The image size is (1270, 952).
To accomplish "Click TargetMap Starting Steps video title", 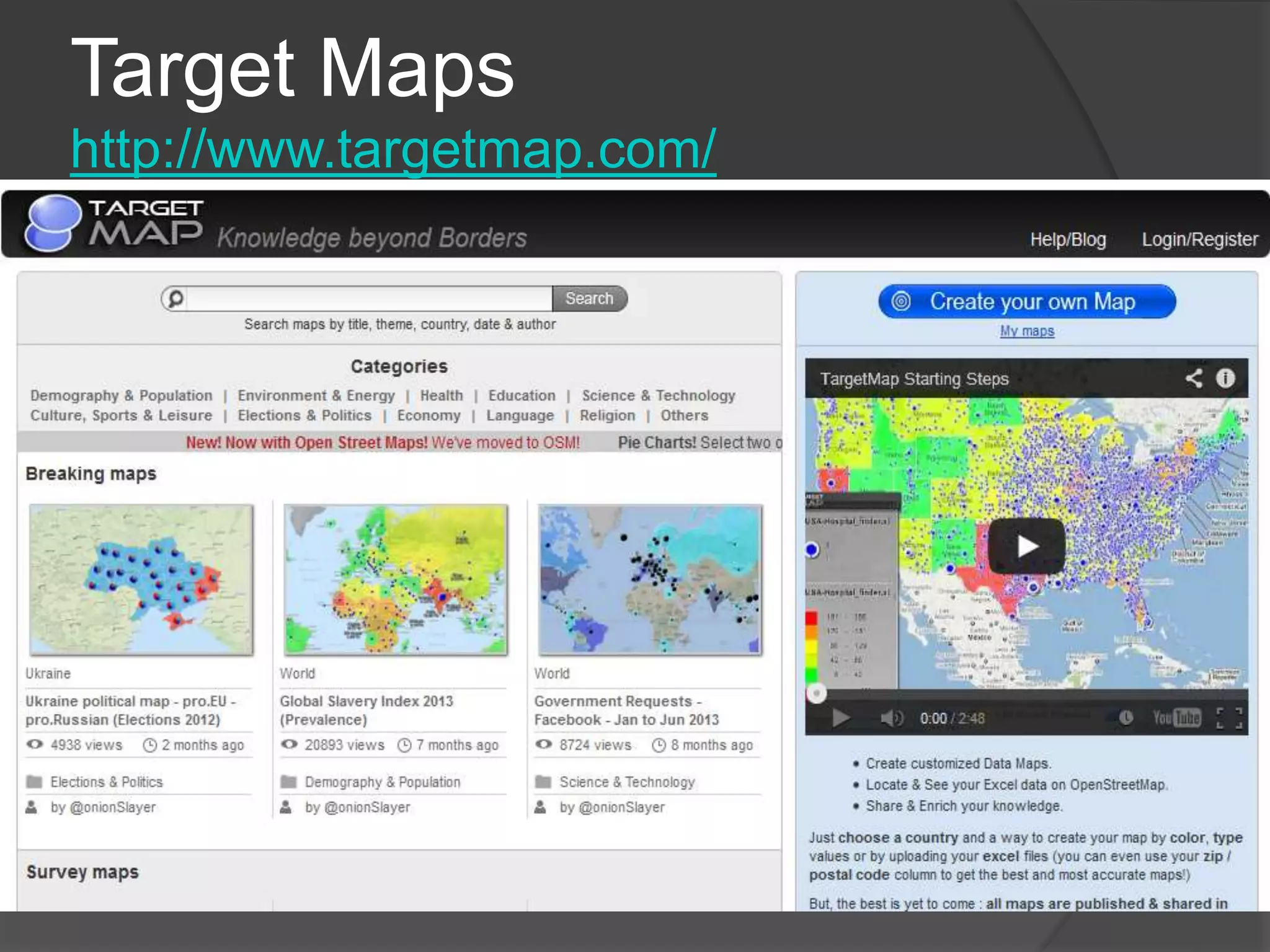I will [914, 379].
